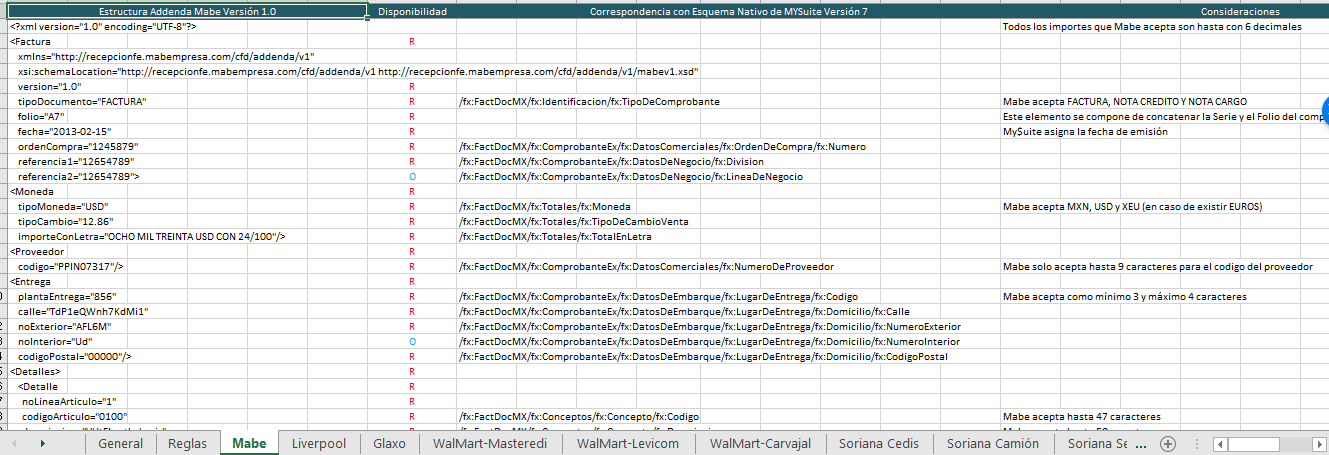1329x455 pixels.
Task: Open the WalMart-Masteredi sheet tab
Action: [x=490, y=443]
